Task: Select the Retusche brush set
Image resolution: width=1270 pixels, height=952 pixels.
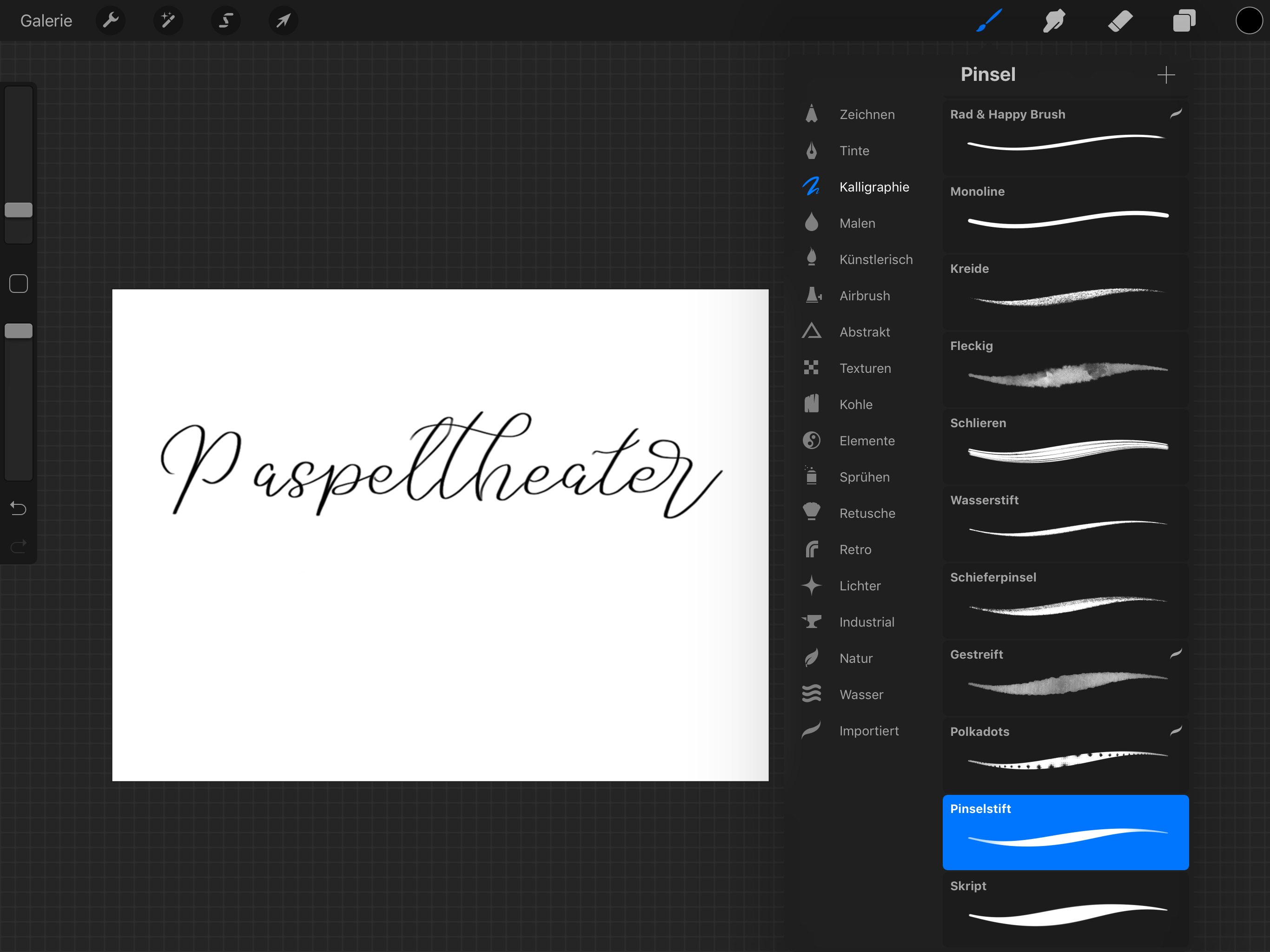Action: pyautogui.click(x=867, y=513)
